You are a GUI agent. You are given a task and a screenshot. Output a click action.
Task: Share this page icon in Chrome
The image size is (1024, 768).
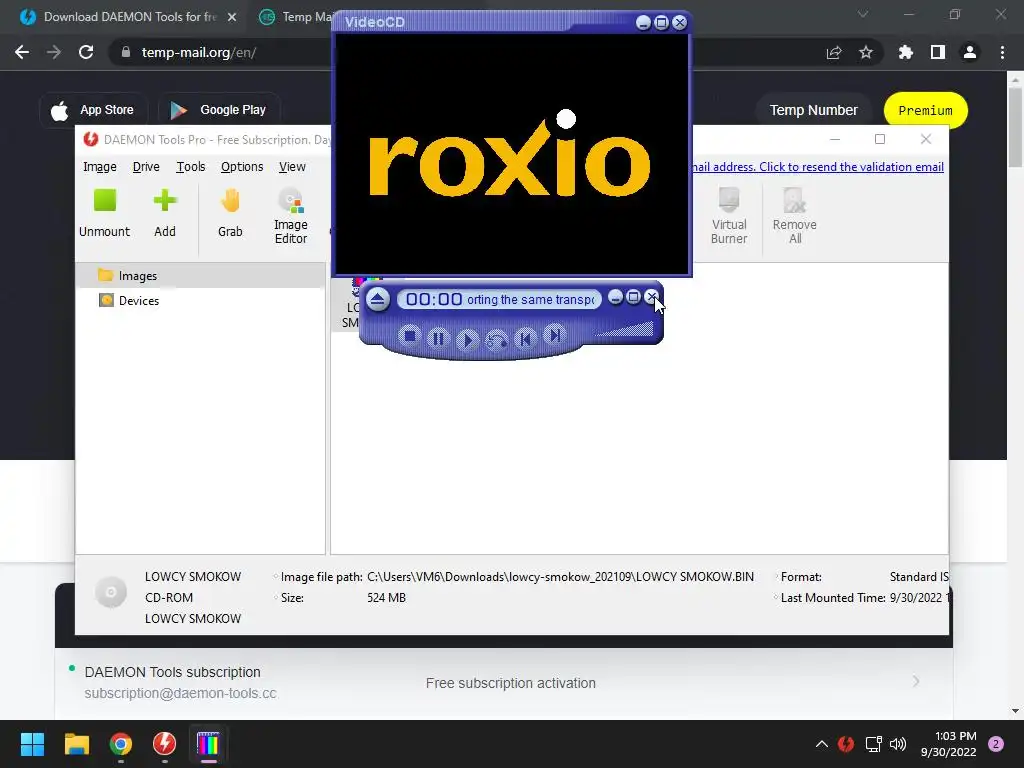834,52
